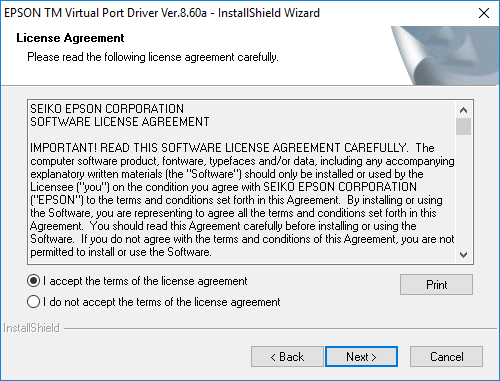
Task: Click the license scrollbar thumb
Action: [x=463, y=126]
